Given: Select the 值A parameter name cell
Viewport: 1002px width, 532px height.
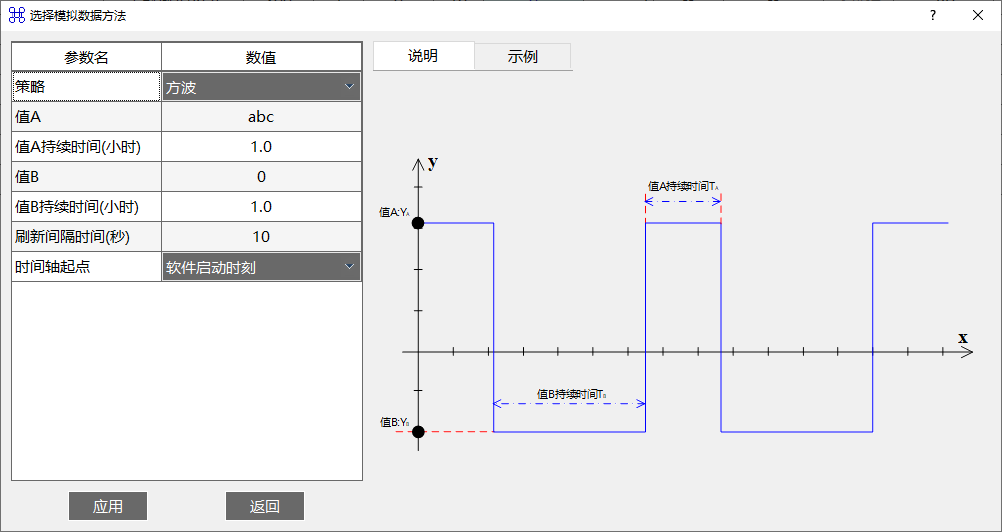Looking at the screenshot, I should click(x=86, y=117).
